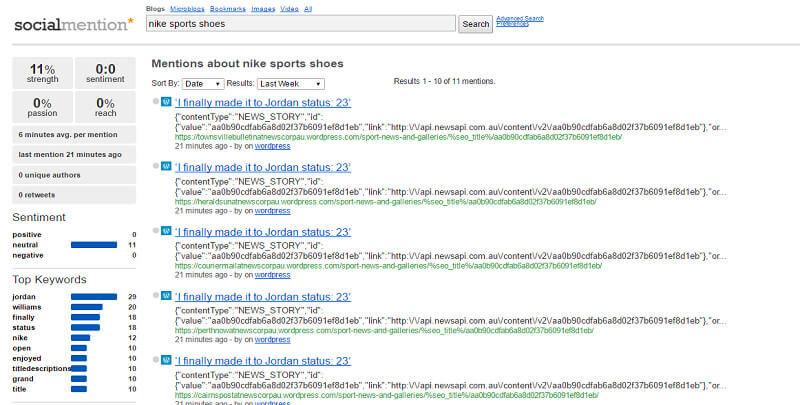Click the cairnspost green URL
Image resolution: width=800 pixels, height=405 pixels.
(387, 395)
